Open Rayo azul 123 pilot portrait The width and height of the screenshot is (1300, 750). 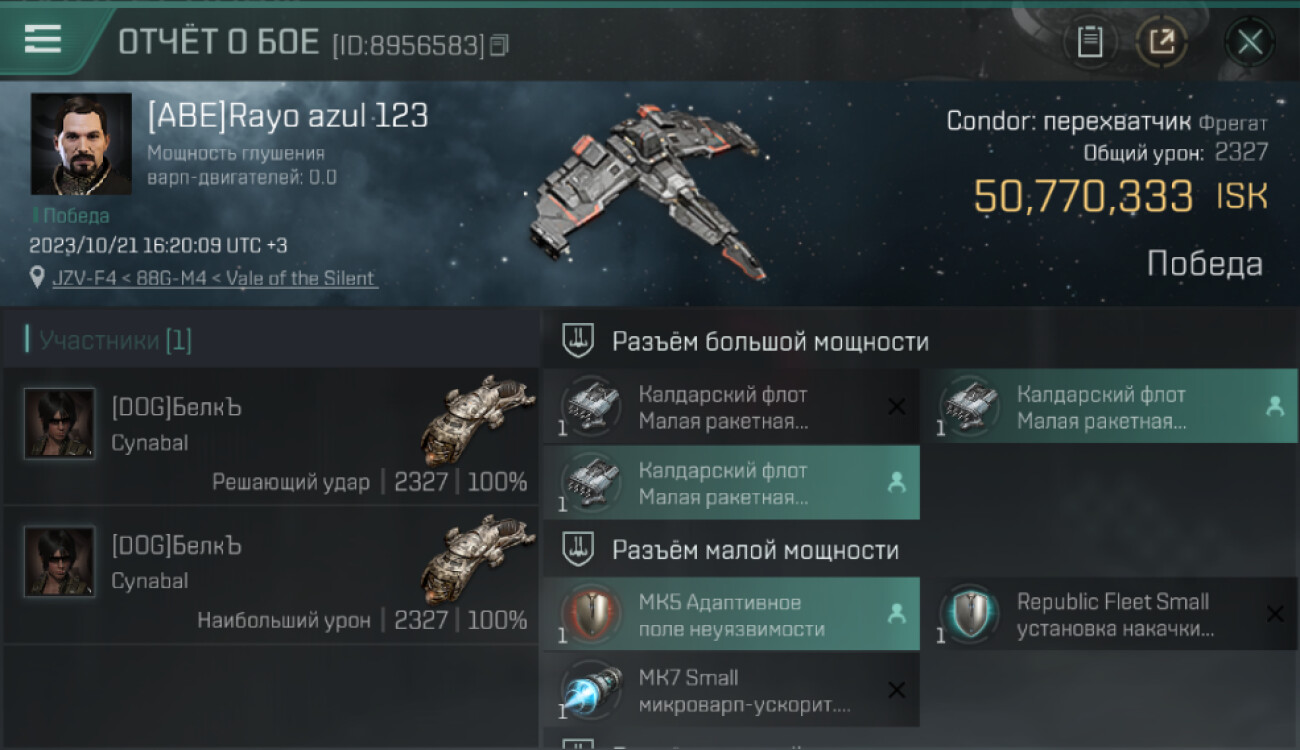[81, 144]
